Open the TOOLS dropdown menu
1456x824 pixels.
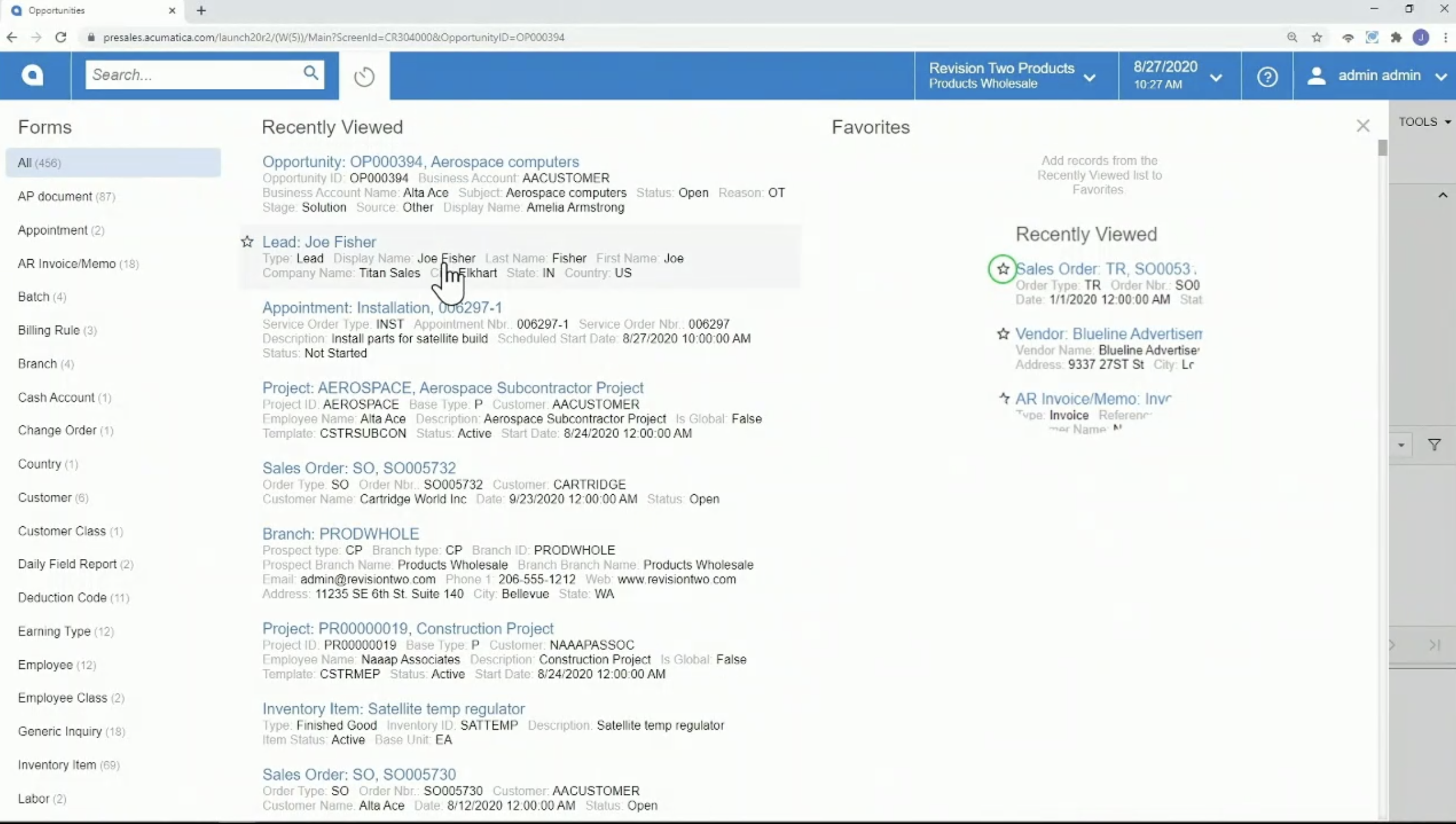coord(1424,122)
